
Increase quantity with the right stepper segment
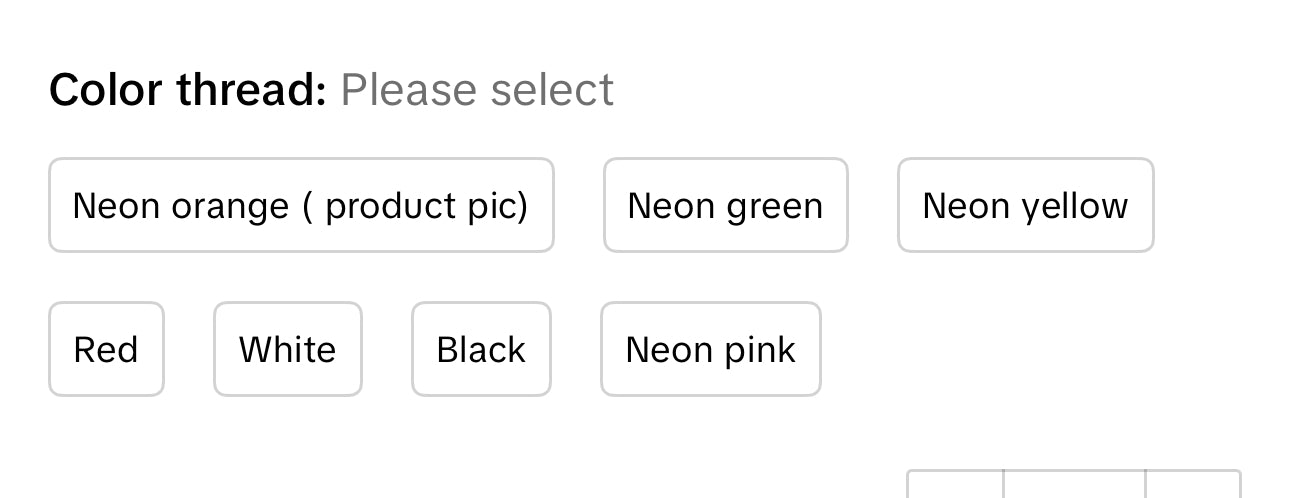click(1193, 485)
